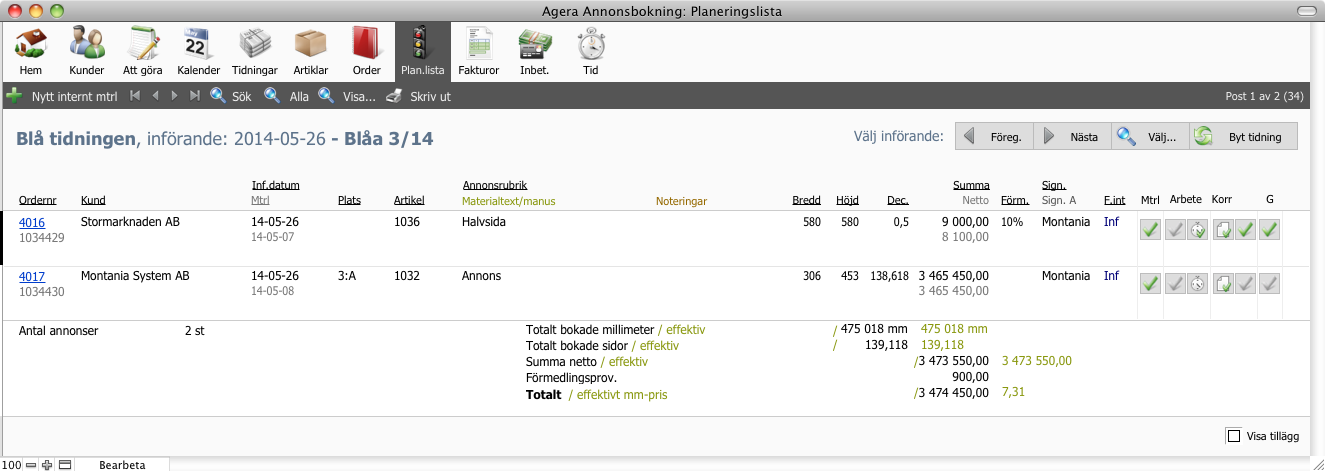The height and width of the screenshot is (471, 1325).
Task: Click the Byt tidning button
Action: coord(1243,137)
